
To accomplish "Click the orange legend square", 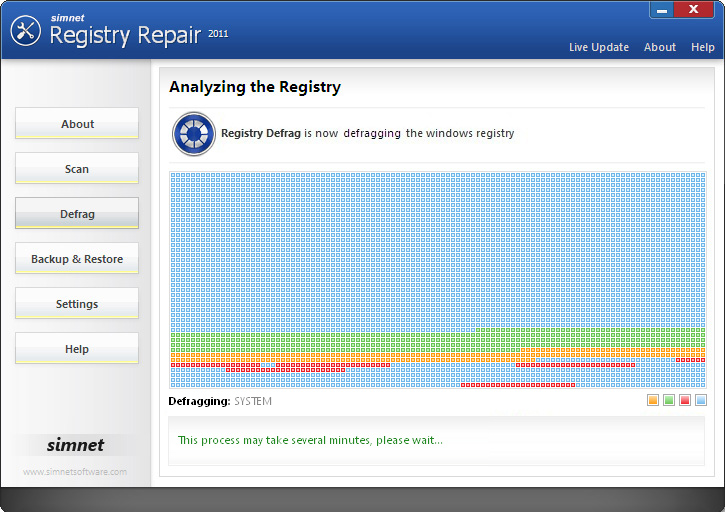I will pyautogui.click(x=653, y=401).
